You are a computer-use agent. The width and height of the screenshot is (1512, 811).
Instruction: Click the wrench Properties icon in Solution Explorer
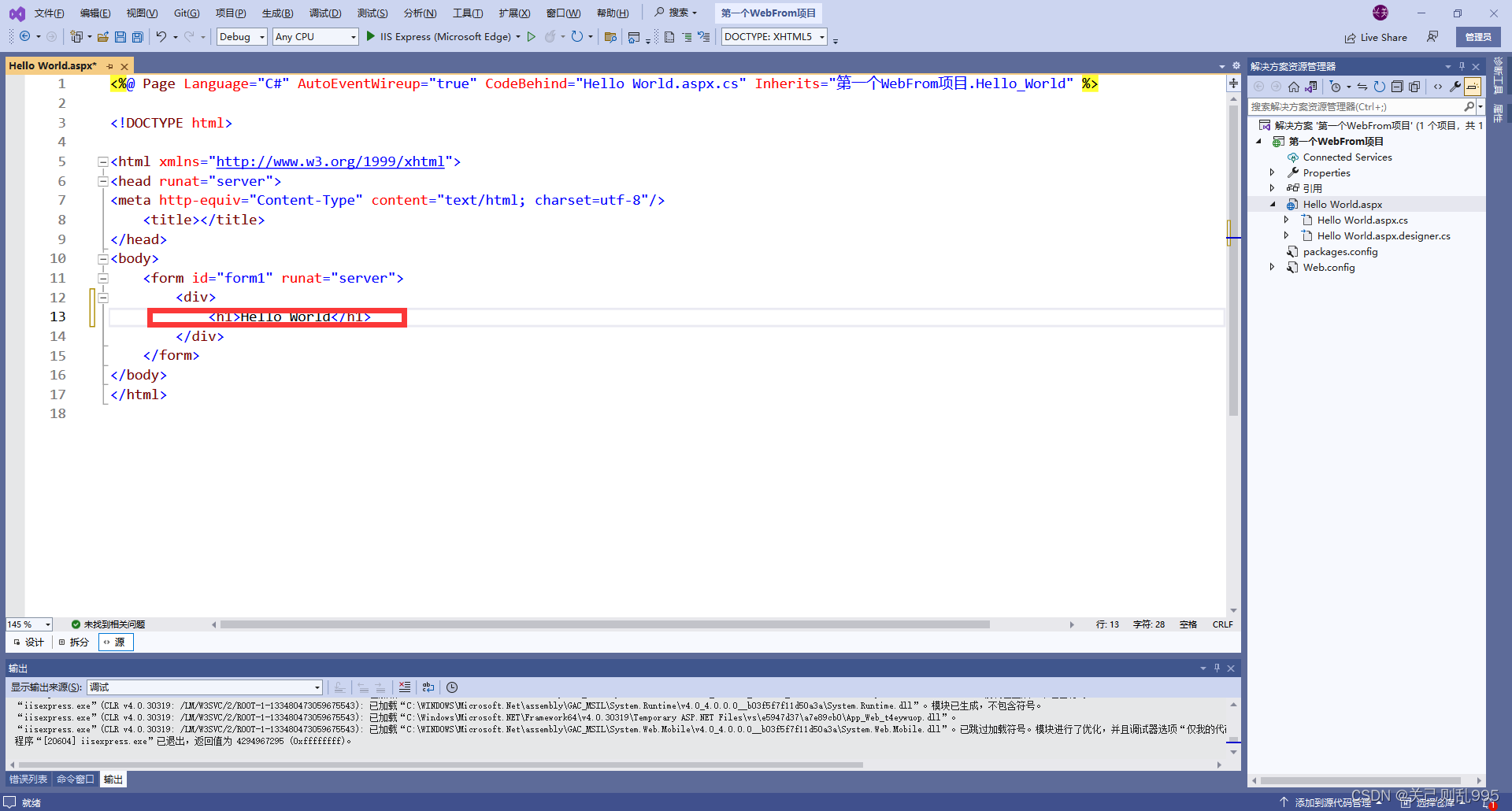point(1455,87)
